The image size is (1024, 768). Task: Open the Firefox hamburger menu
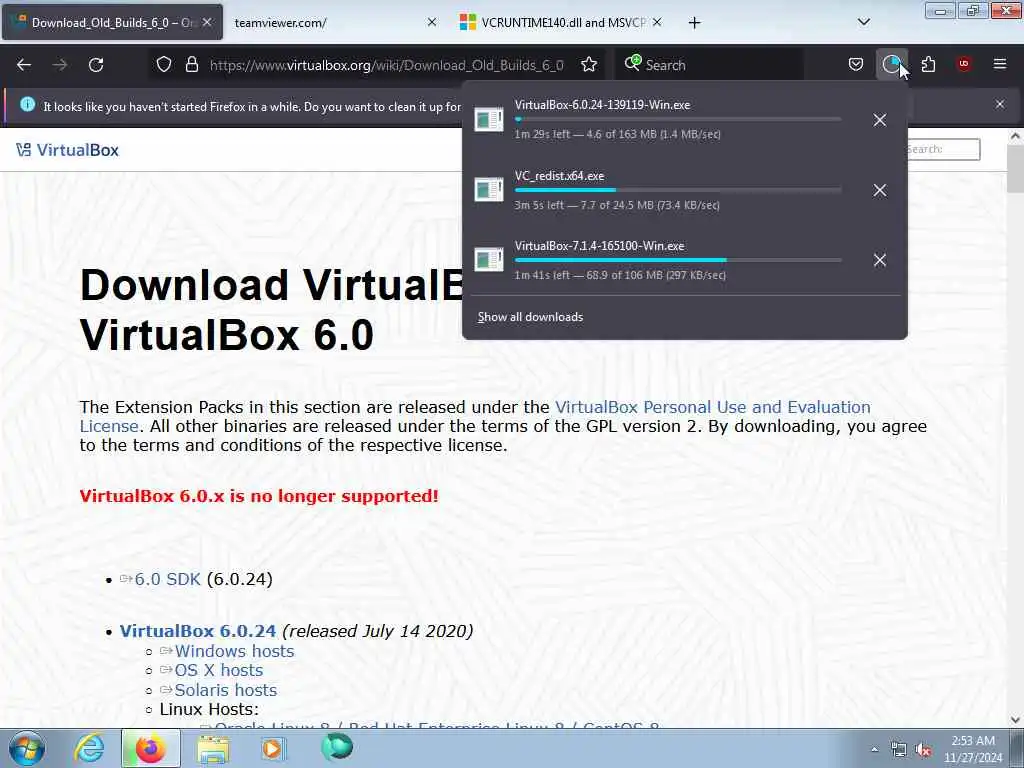coord(1000,64)
